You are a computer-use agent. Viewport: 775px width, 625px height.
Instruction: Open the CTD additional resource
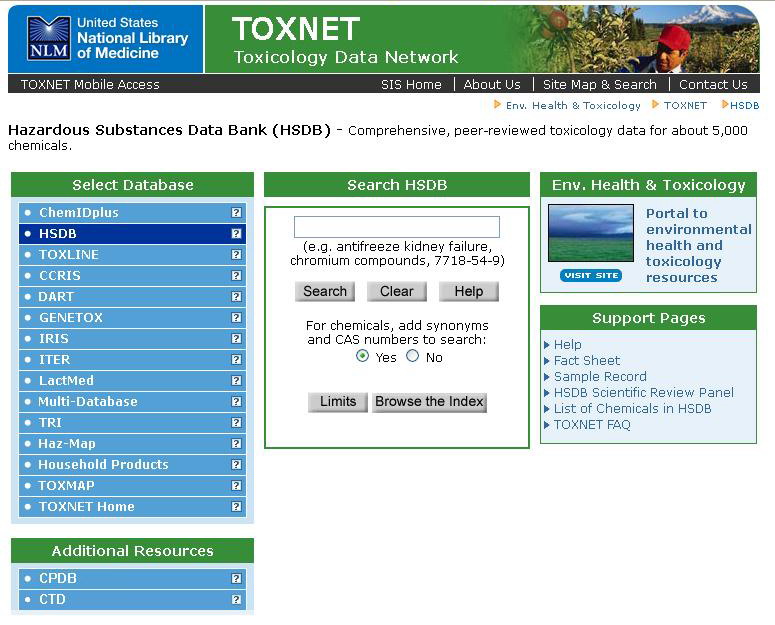pos(132,599)
